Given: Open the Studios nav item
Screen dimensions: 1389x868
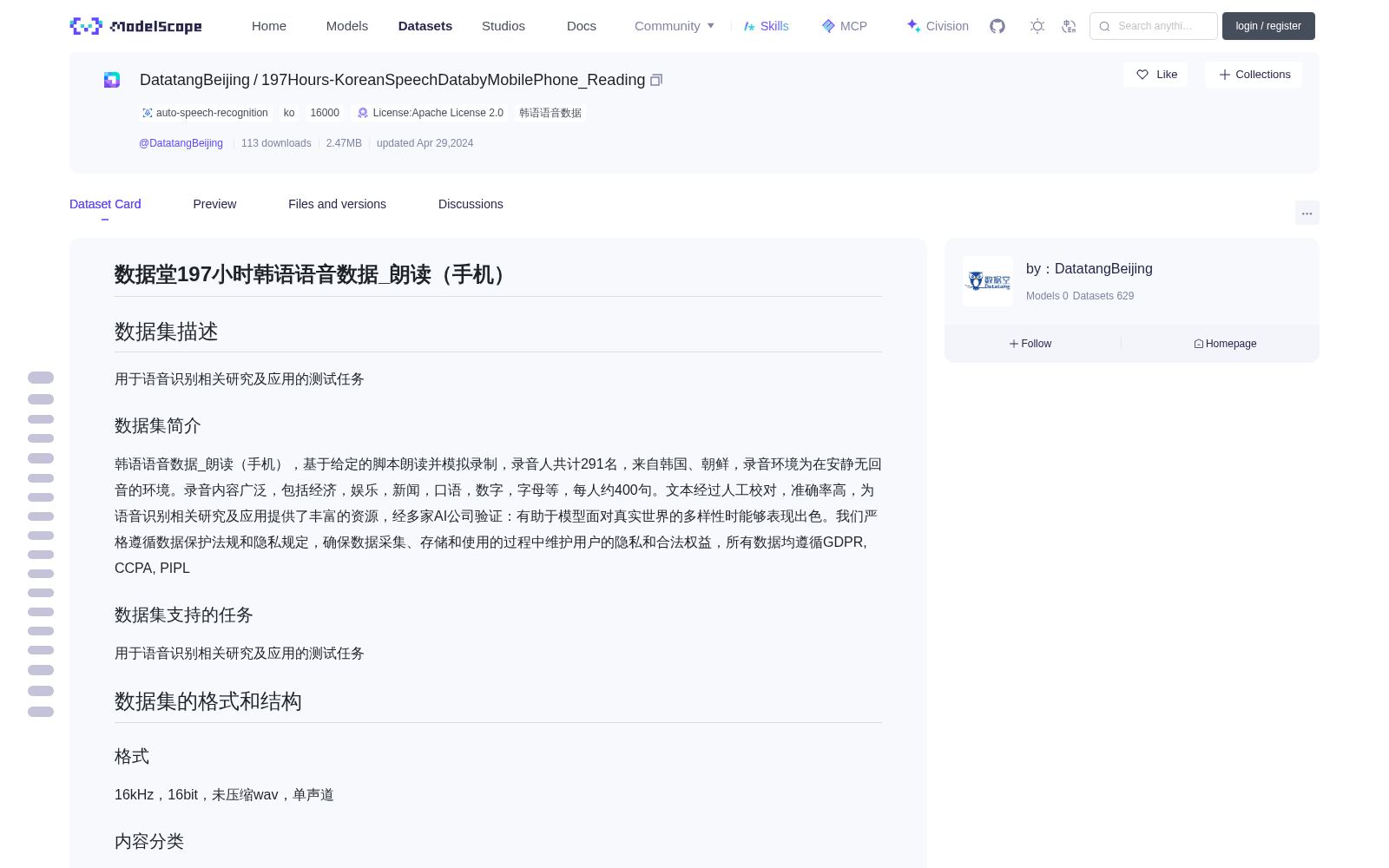Looking at the screenshot, I should click(504, 26).
